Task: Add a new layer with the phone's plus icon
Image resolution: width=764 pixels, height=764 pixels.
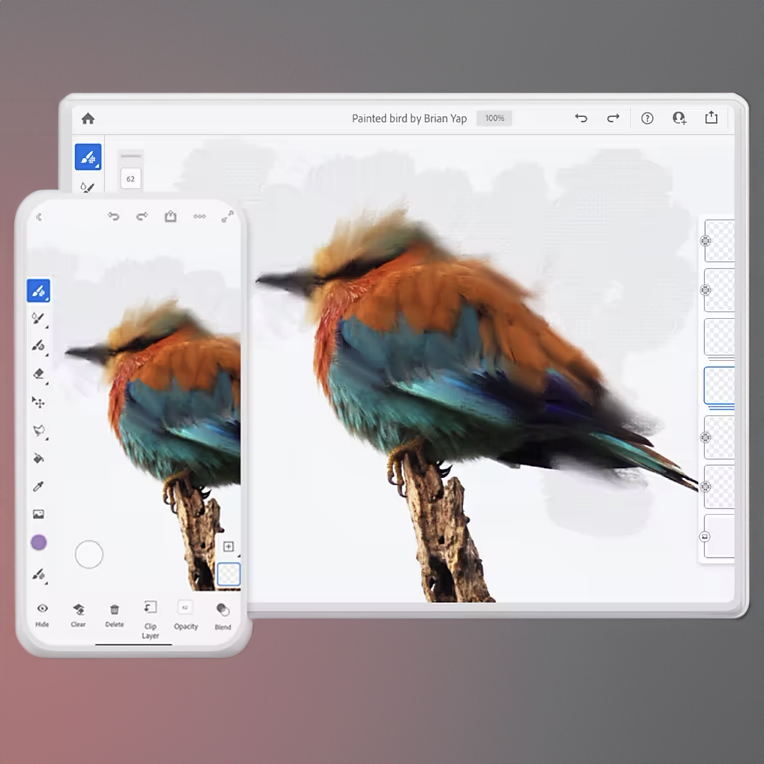Action: (228, 546)
